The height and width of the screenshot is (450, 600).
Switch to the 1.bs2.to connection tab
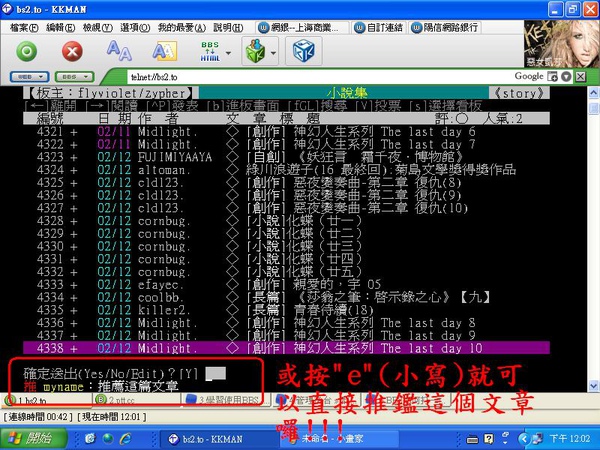tap(46, 400)
